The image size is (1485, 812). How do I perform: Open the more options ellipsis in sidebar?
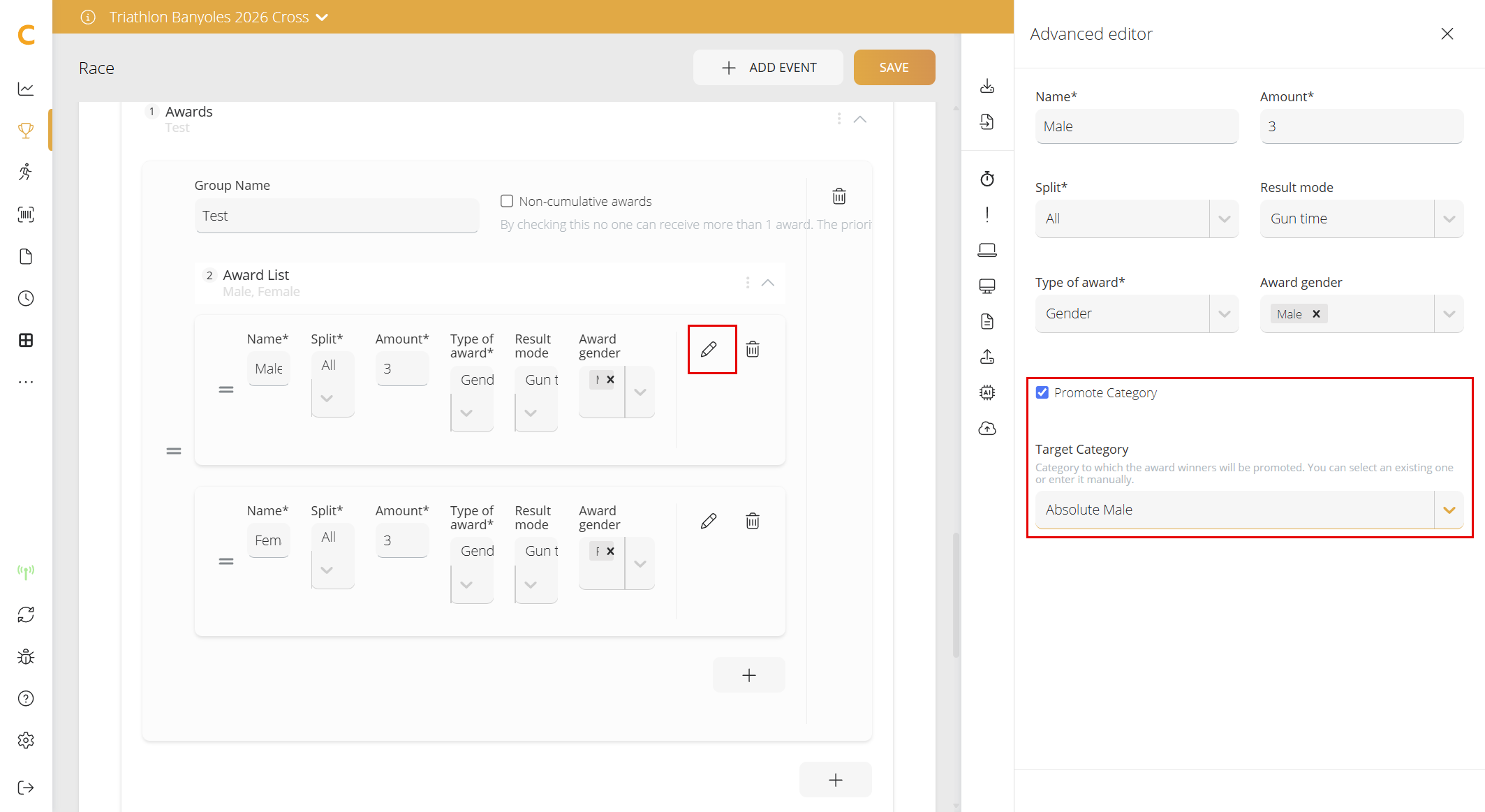[x=26, y=382]
